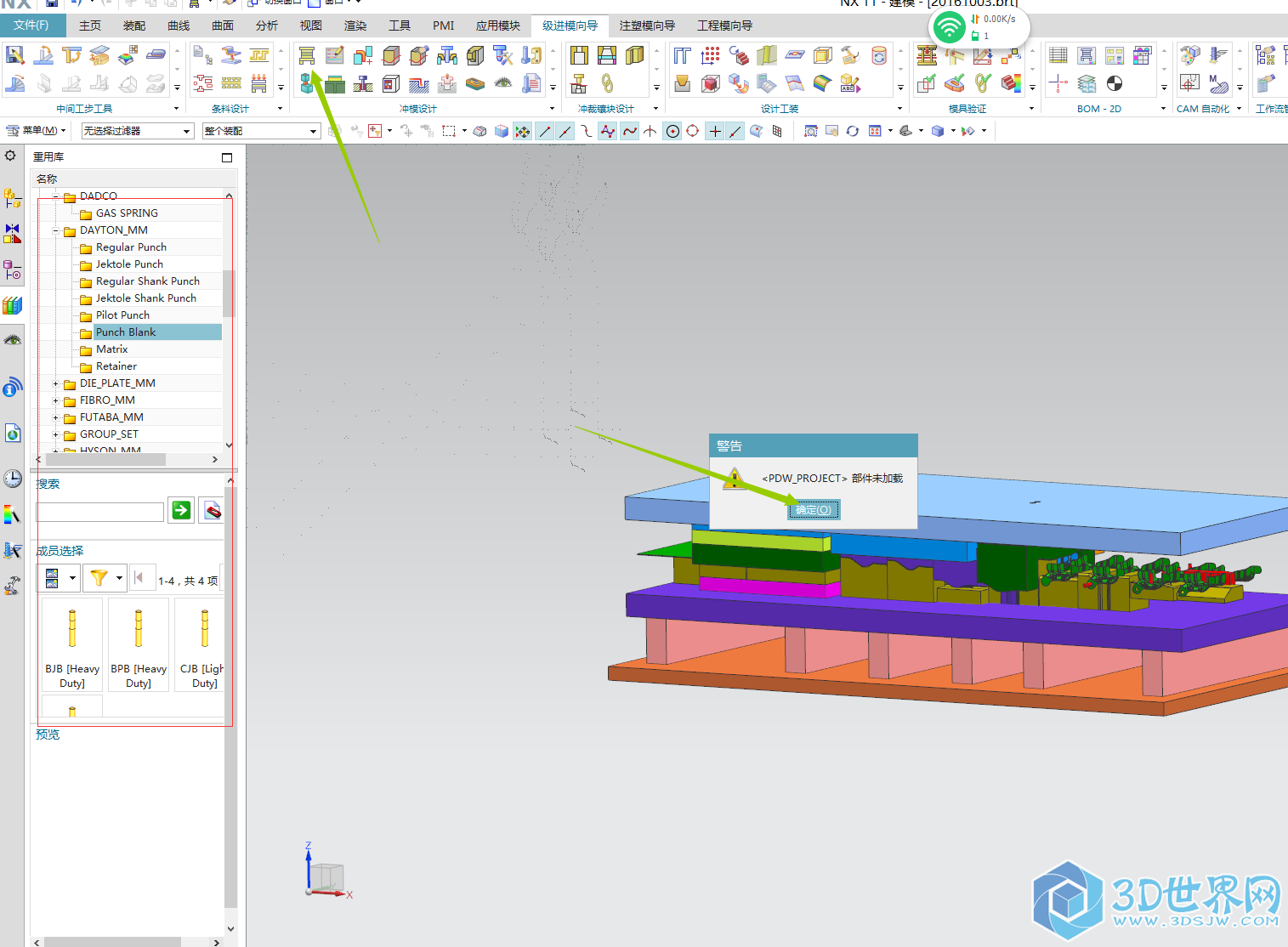Select the Regular Shank Punch folder
Viewport: 1288px width, 947px height.
[148, 281]
